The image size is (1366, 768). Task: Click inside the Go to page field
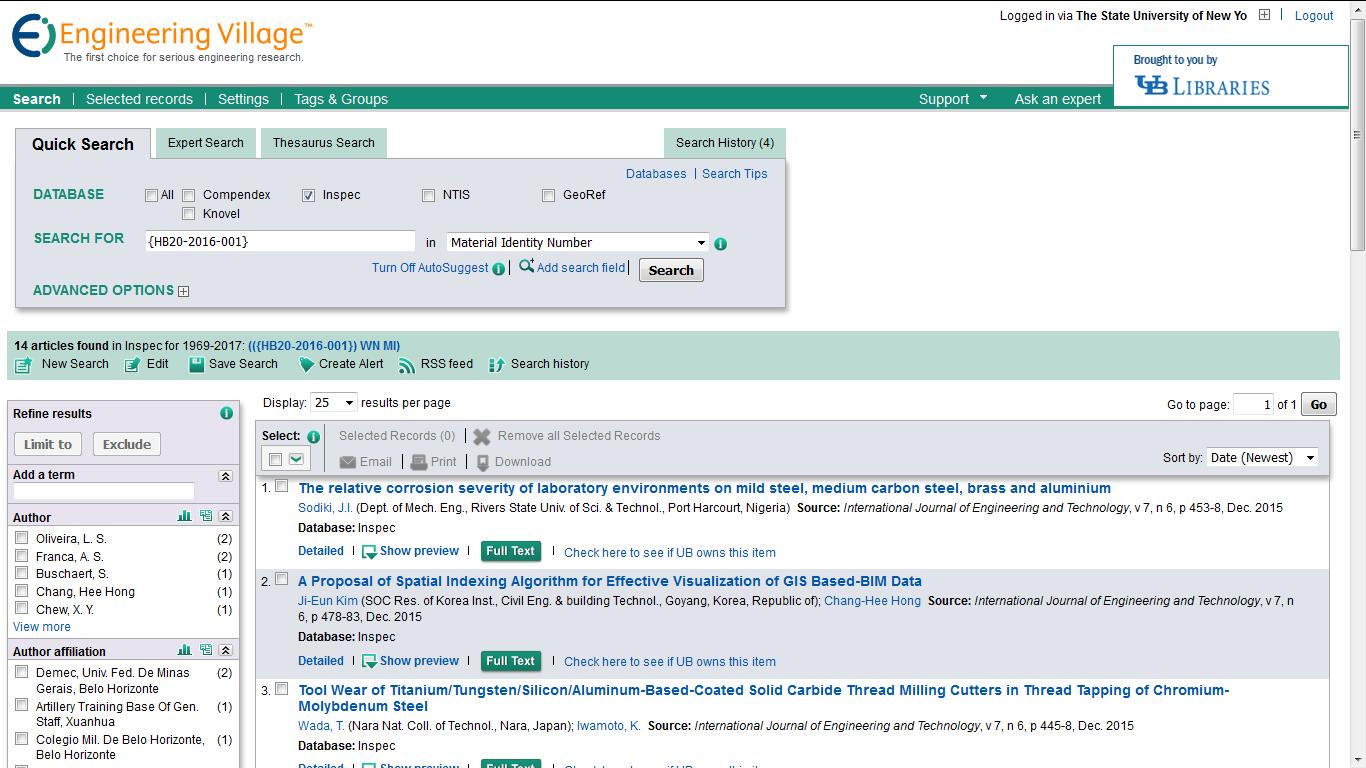[1253, 403]
